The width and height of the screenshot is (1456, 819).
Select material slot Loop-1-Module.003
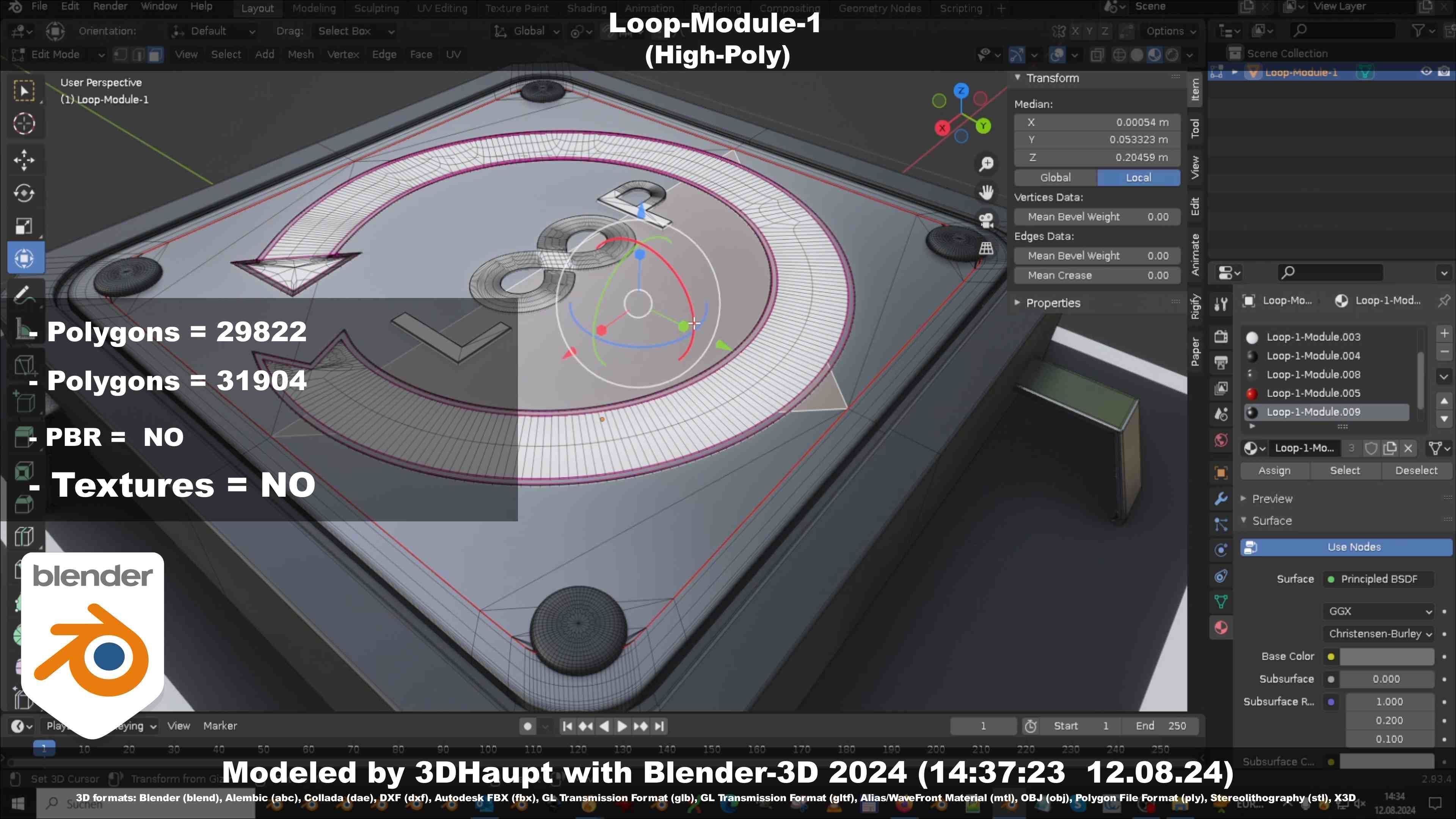(1326, 337)
